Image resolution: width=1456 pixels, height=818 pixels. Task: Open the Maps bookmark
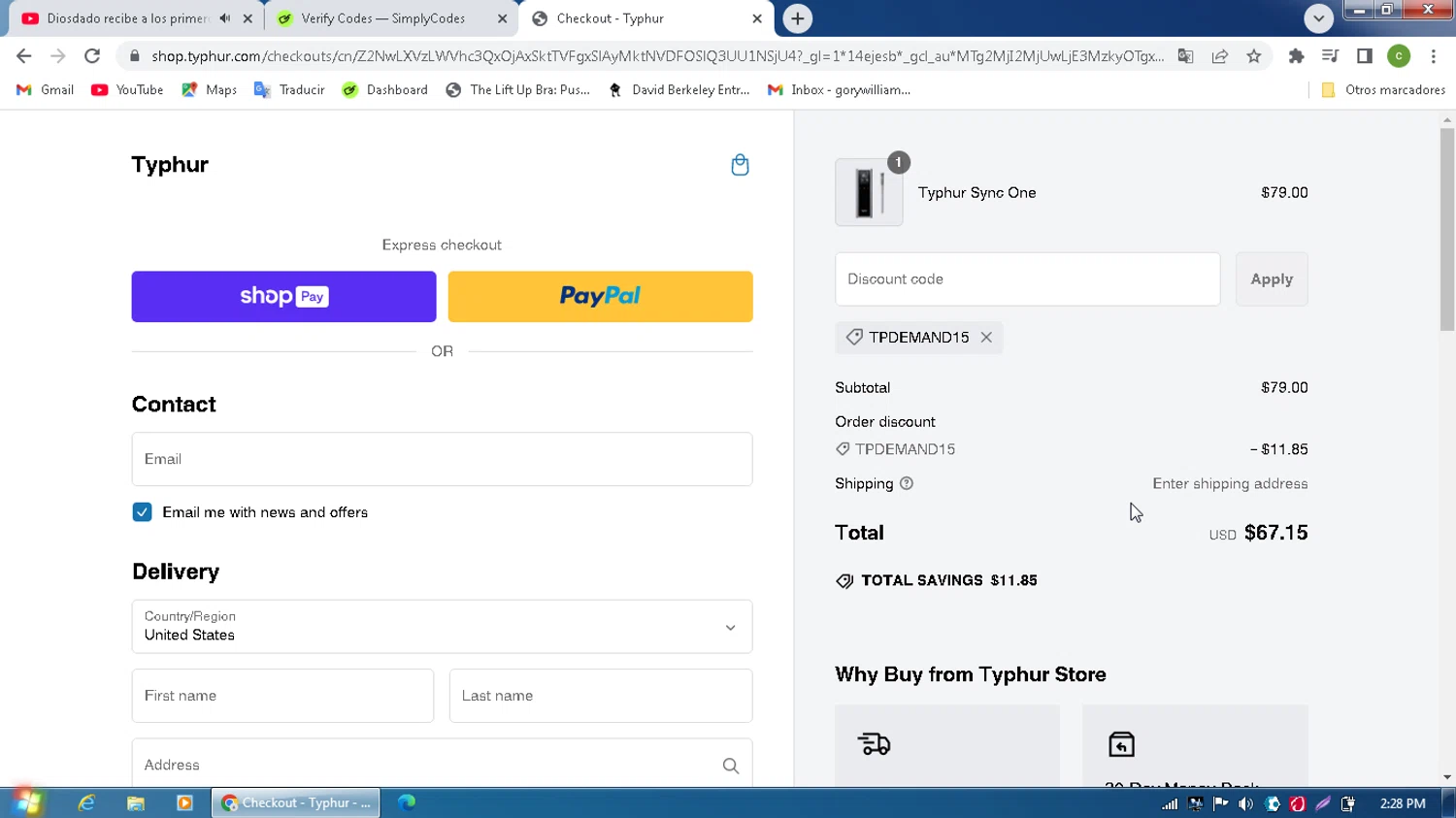[209, 89]
